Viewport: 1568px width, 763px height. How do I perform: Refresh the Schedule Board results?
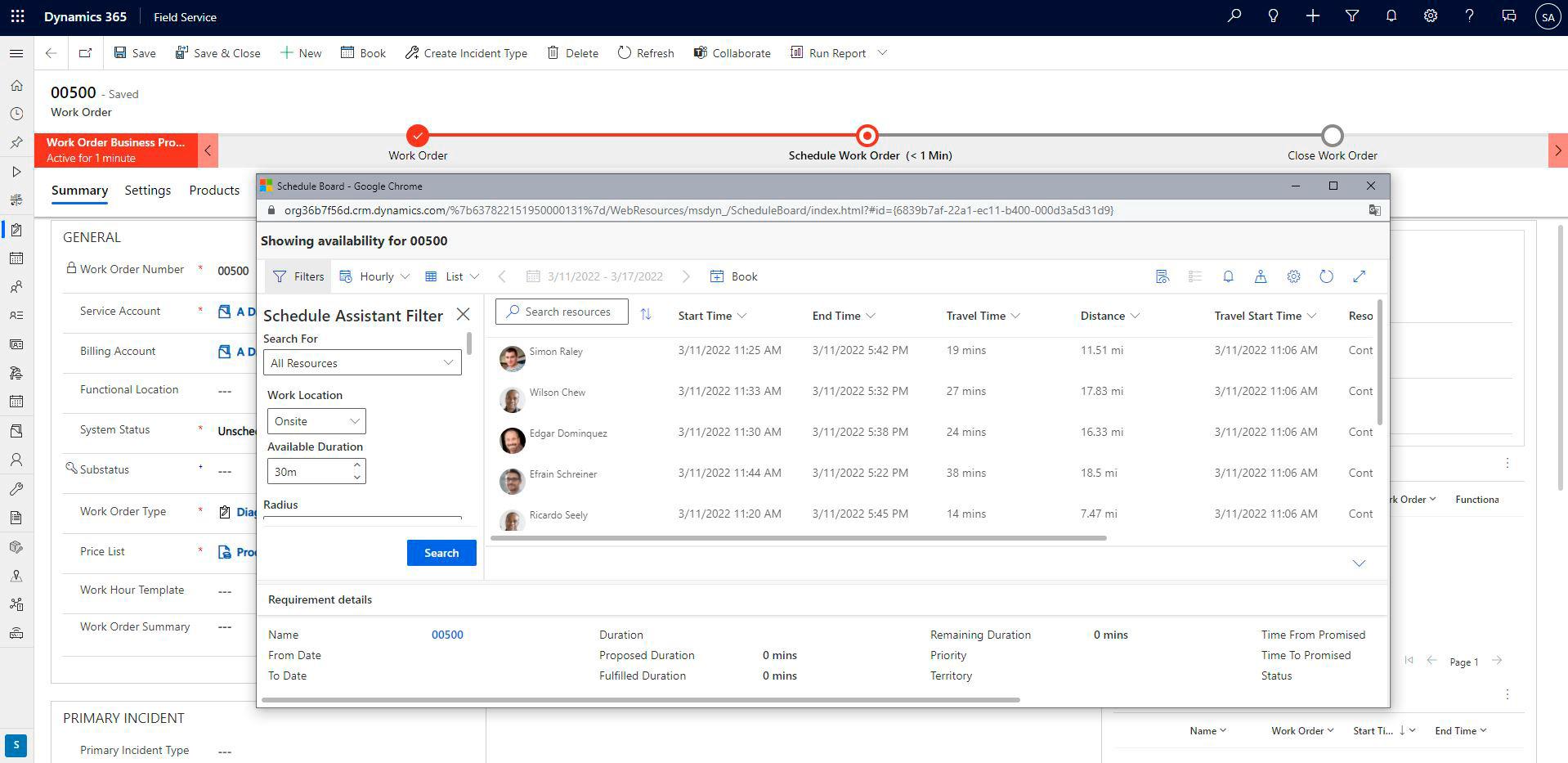1326,276
